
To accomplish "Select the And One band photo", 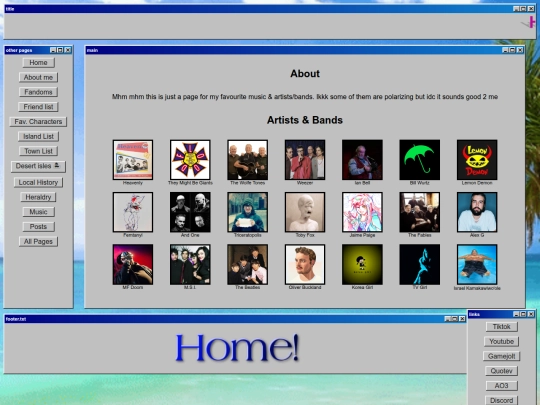I will click(x=190, y=212).
